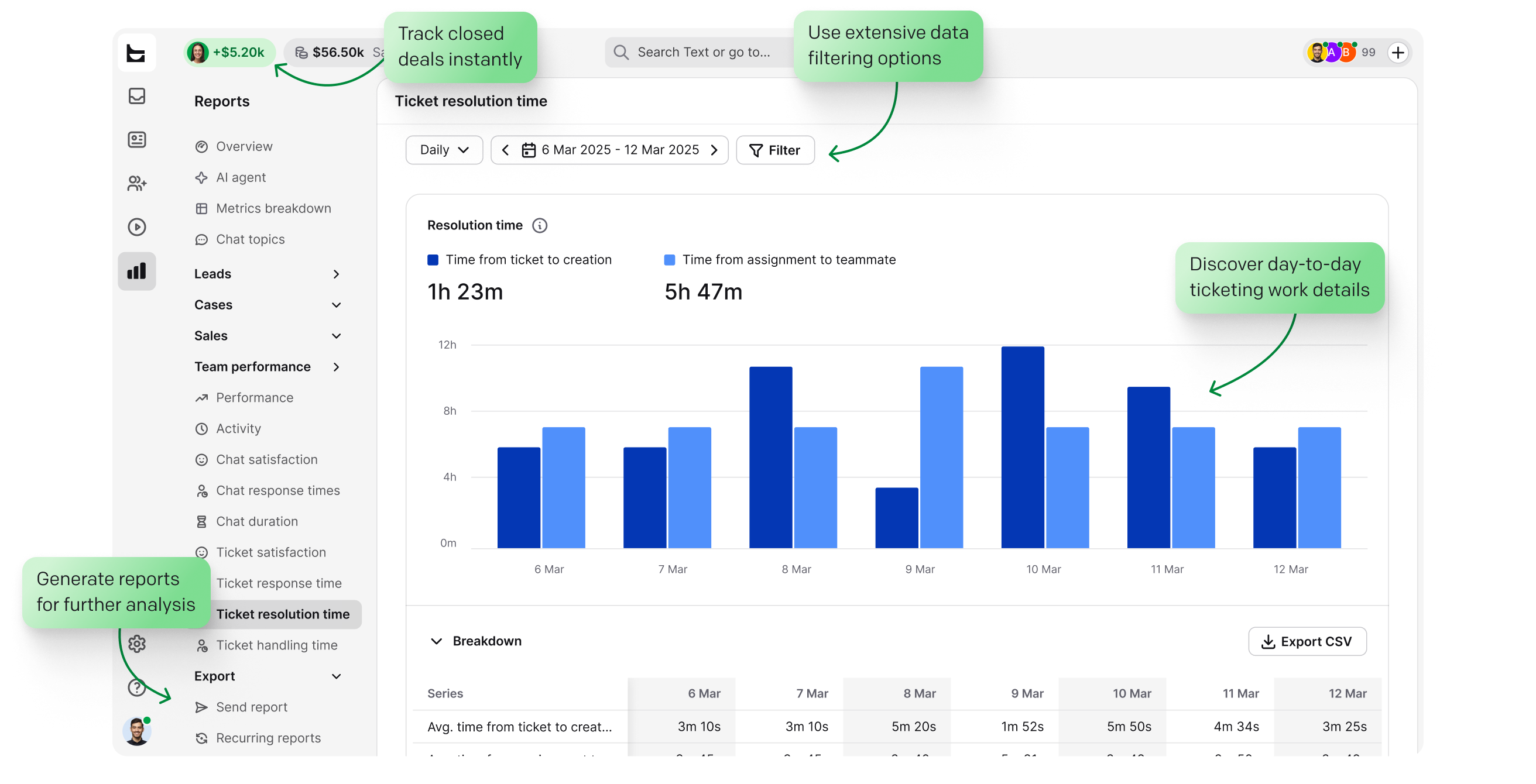Click the $56.50k sales amount pill
This screenshot has width=1536, height=784.
click(x=335, y=52)
